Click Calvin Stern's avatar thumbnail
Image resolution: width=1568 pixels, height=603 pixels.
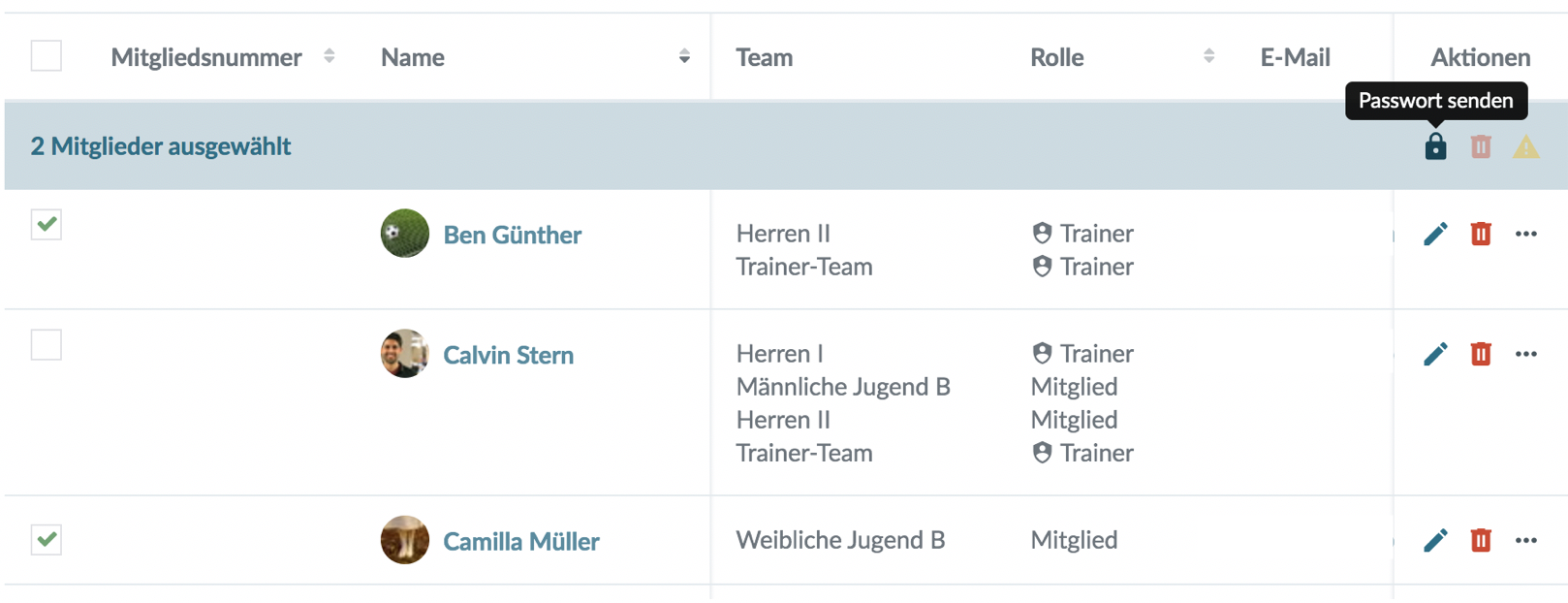click(405, 354)
